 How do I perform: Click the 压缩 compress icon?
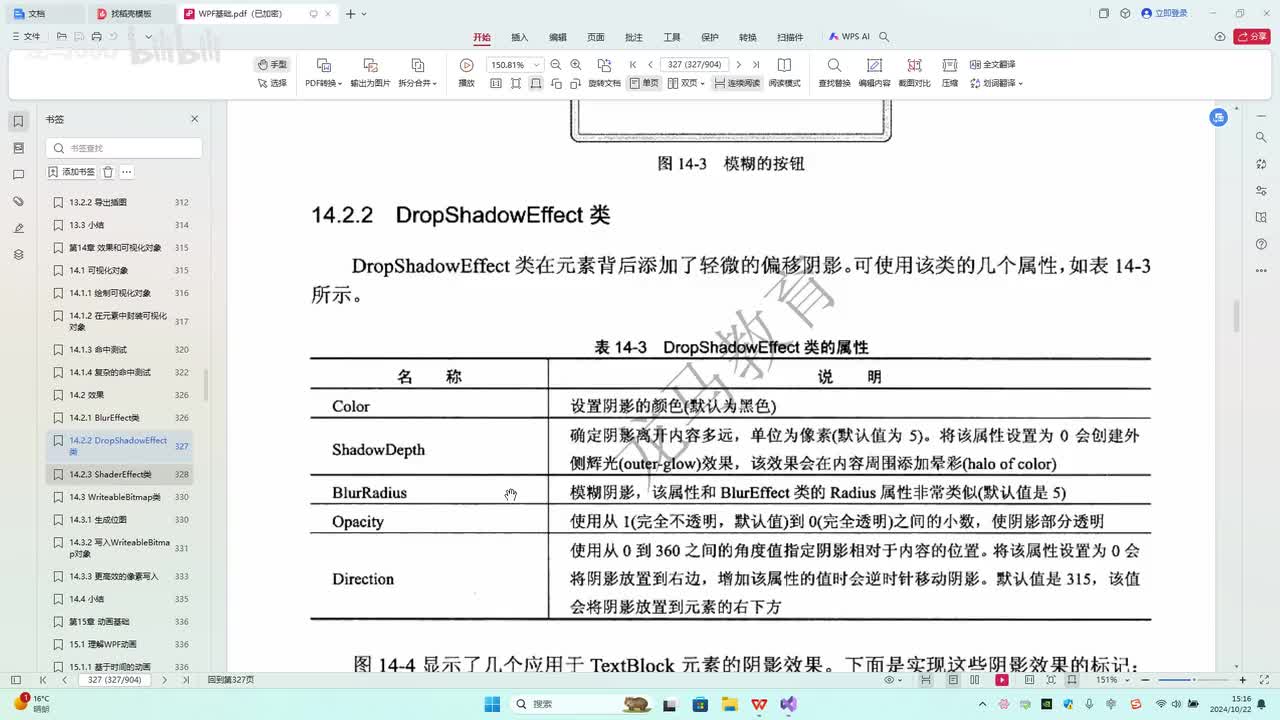[x=950, y=65]
